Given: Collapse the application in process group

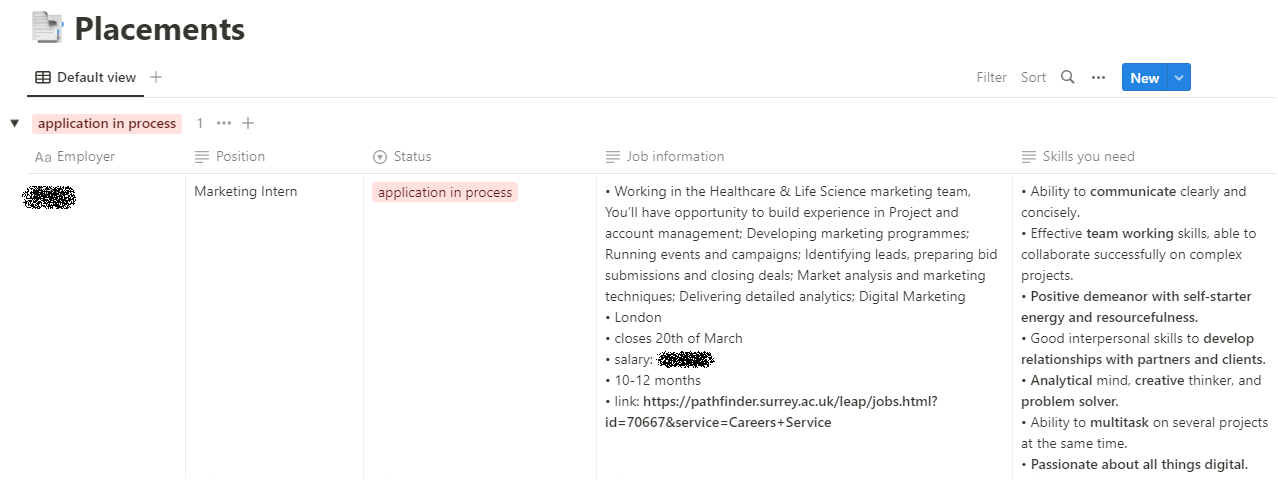Looking at the screenshot, I should (x=14, y=123).
